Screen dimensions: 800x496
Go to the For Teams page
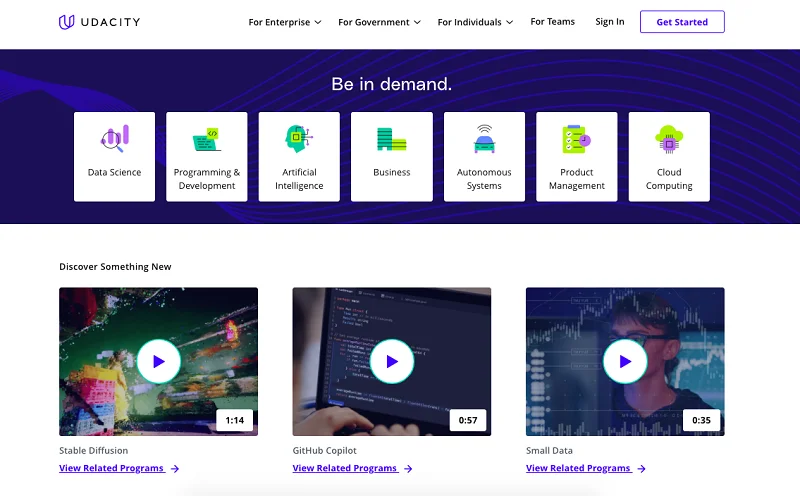[552, 22]
